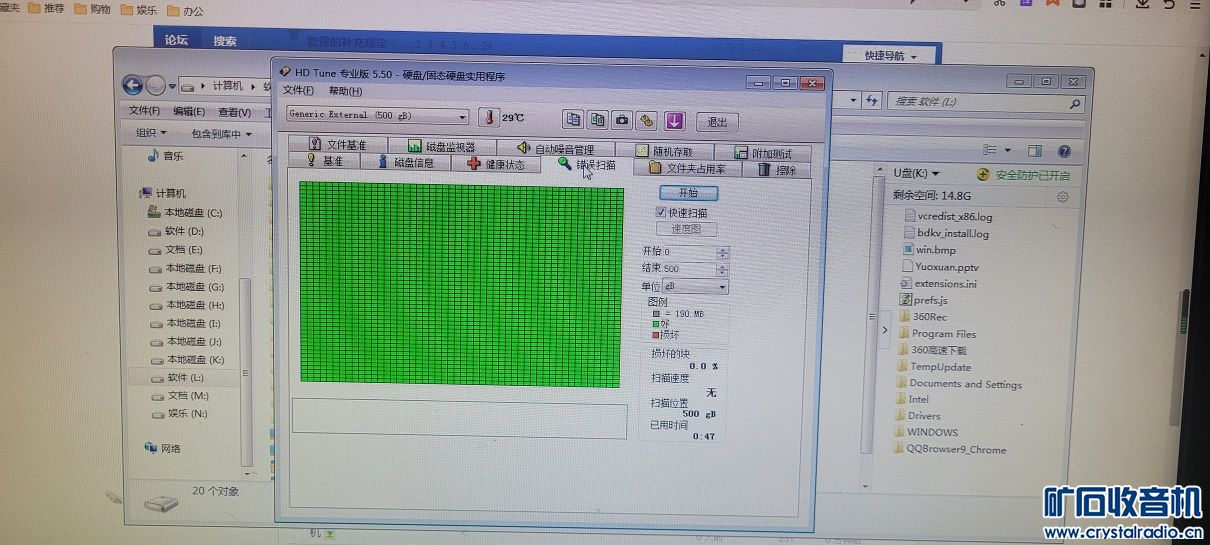
Task: Open the settings gear in U disk panel
Action: point(1062,197)
